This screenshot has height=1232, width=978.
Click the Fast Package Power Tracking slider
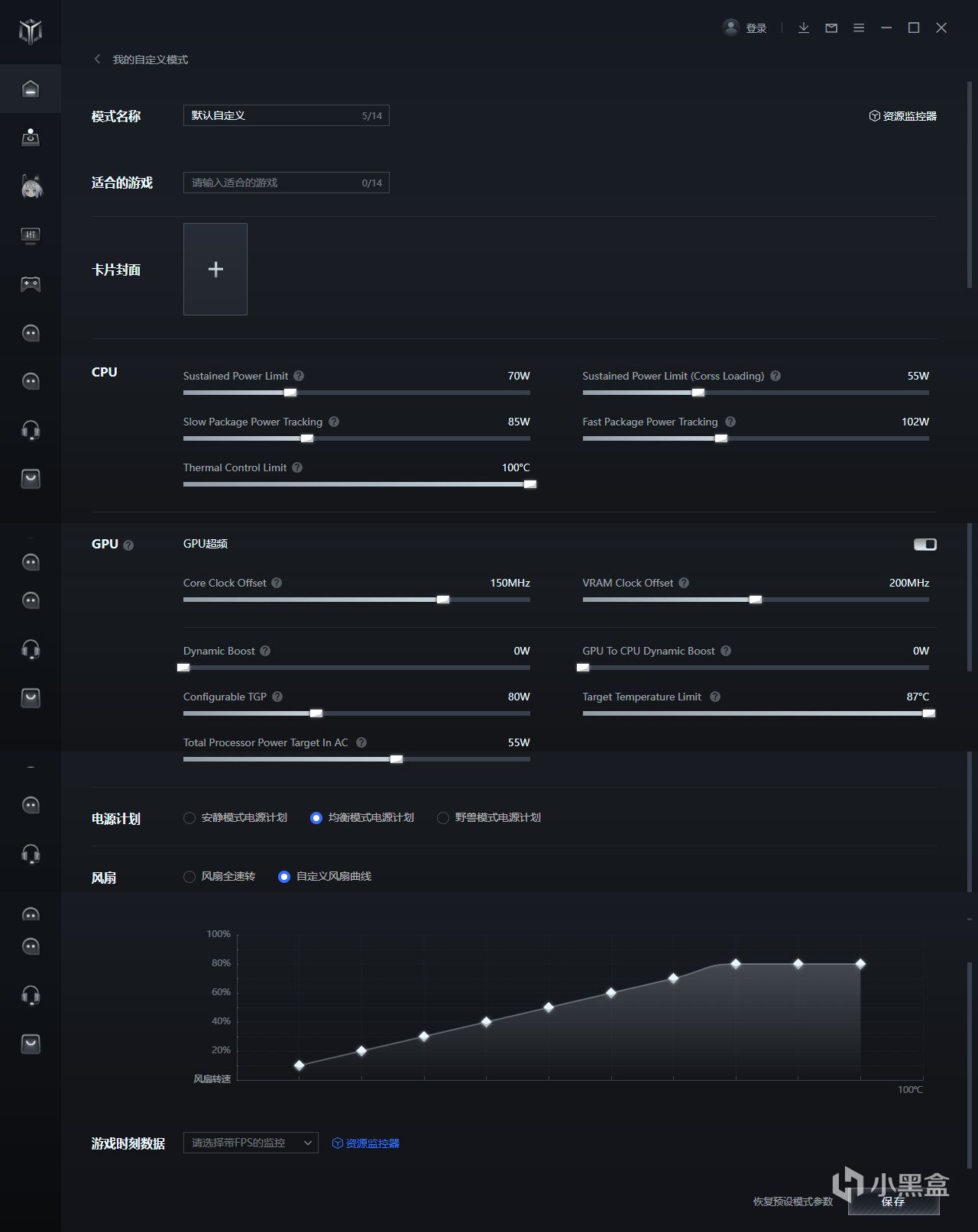pos(756,438)
